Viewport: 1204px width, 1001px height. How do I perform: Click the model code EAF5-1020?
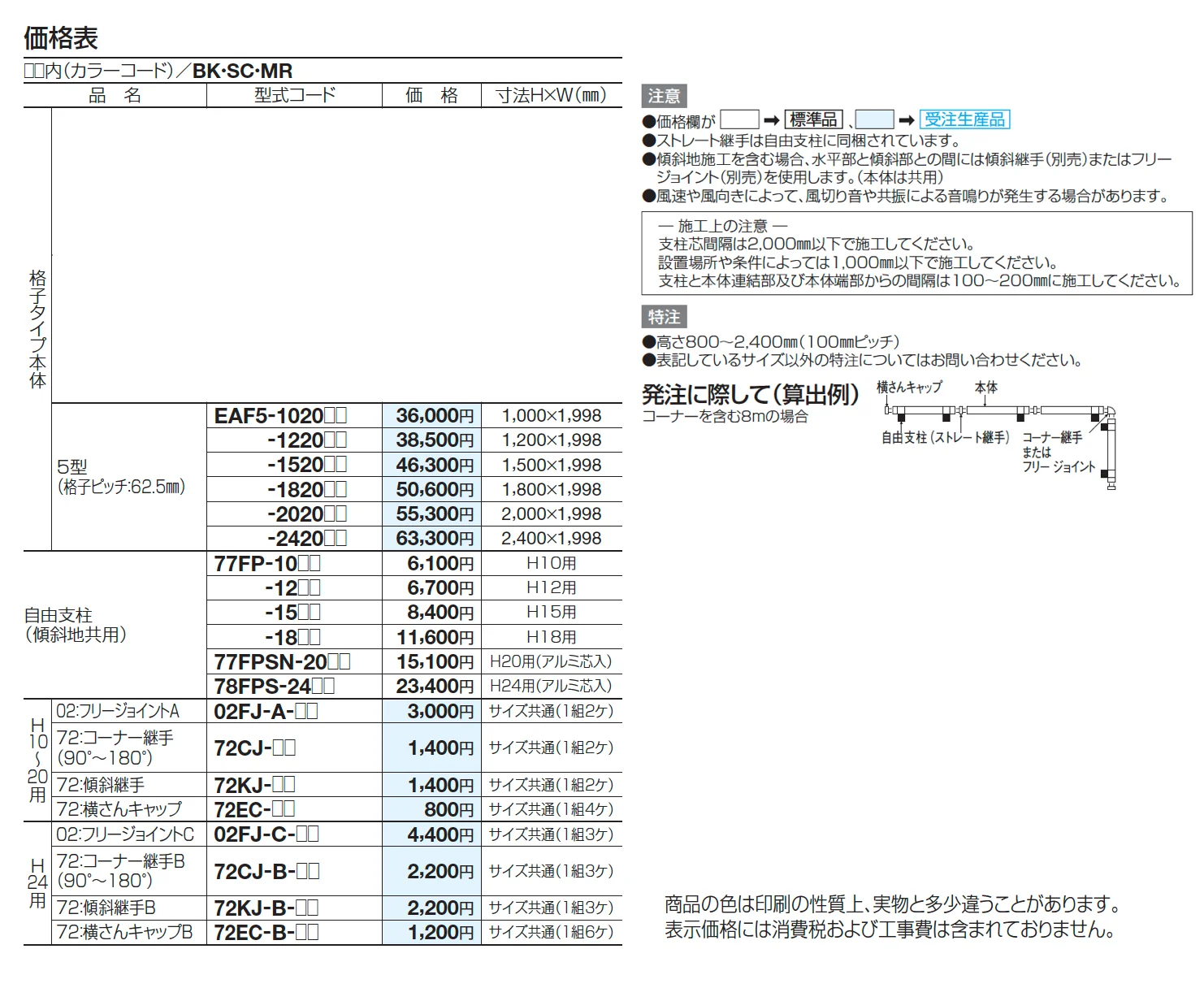[x=280, y=416]
